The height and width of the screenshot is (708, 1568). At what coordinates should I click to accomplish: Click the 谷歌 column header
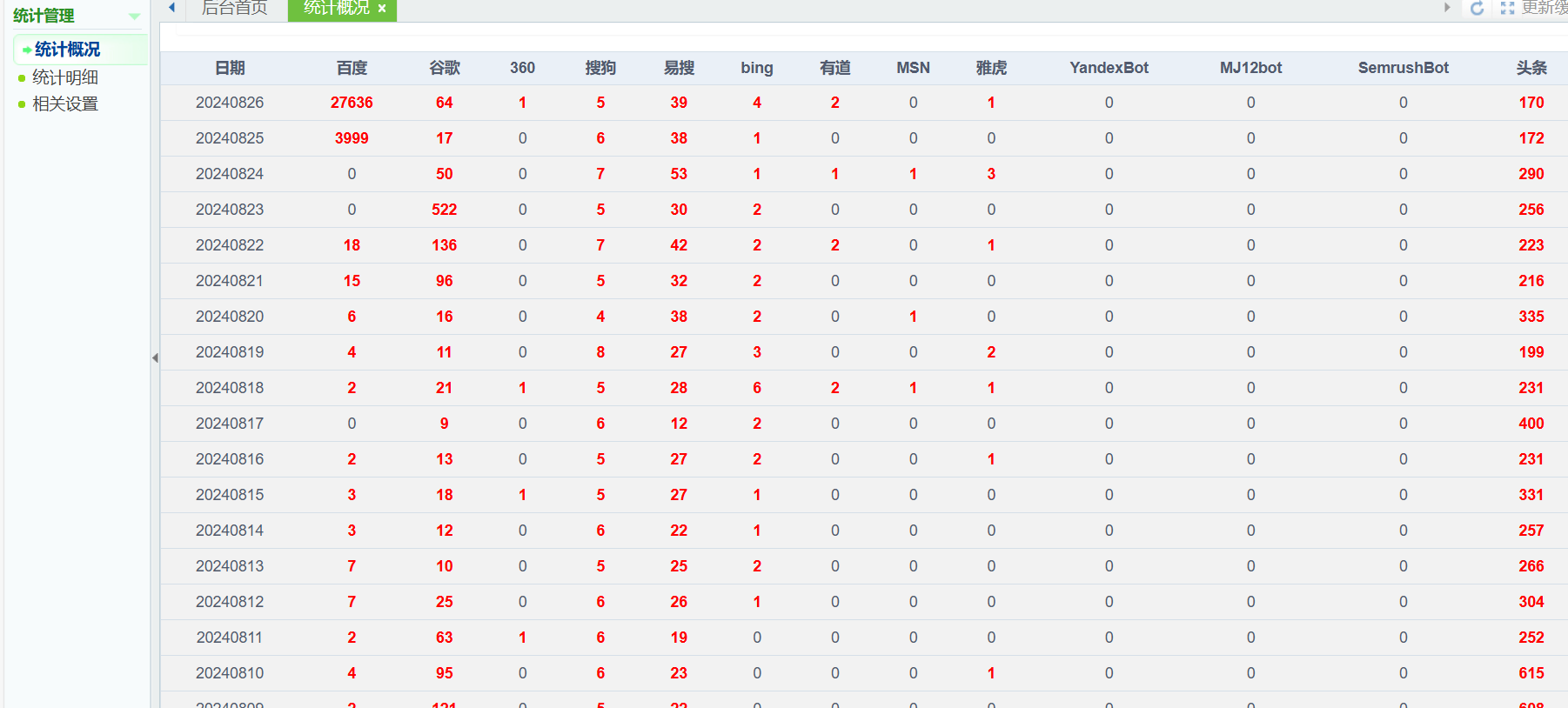tap(445, 68)
